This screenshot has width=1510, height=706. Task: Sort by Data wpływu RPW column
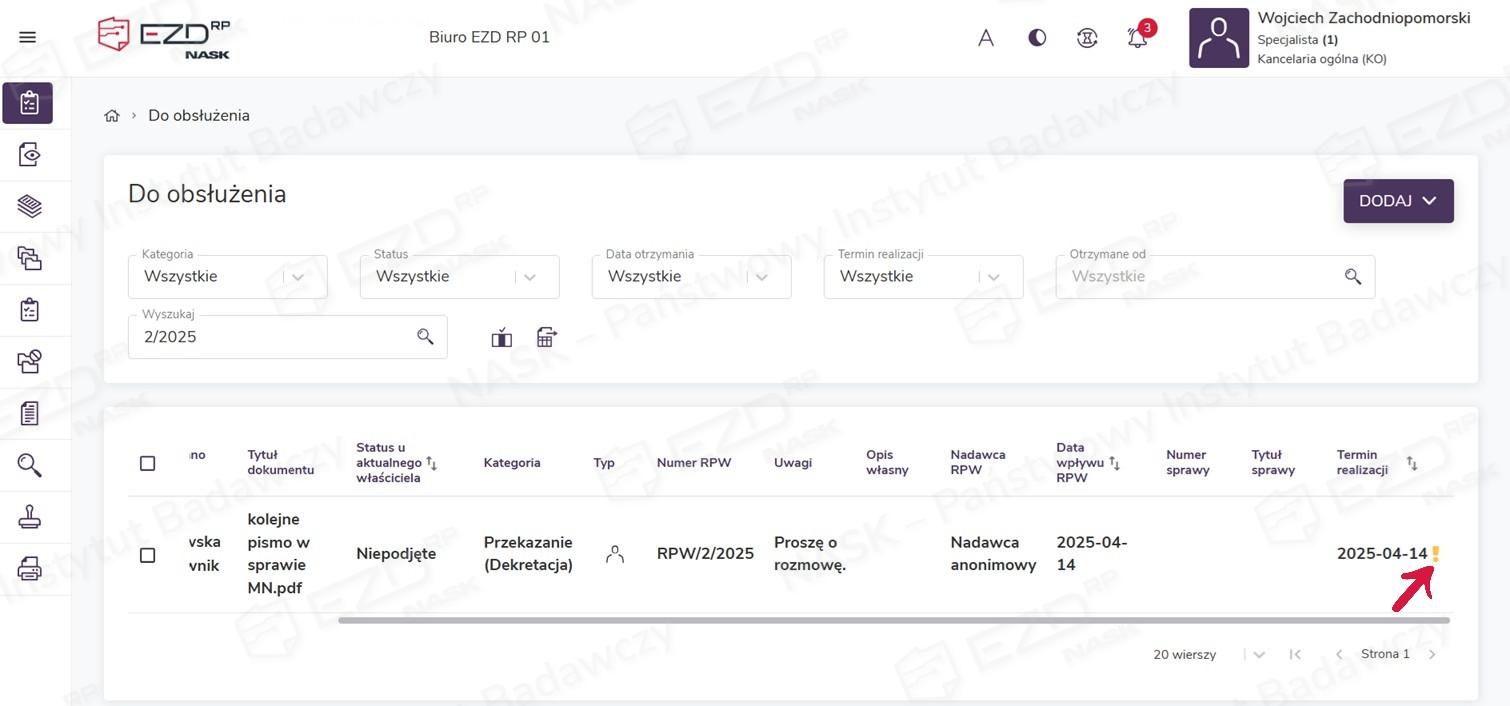click(1114, 463)
